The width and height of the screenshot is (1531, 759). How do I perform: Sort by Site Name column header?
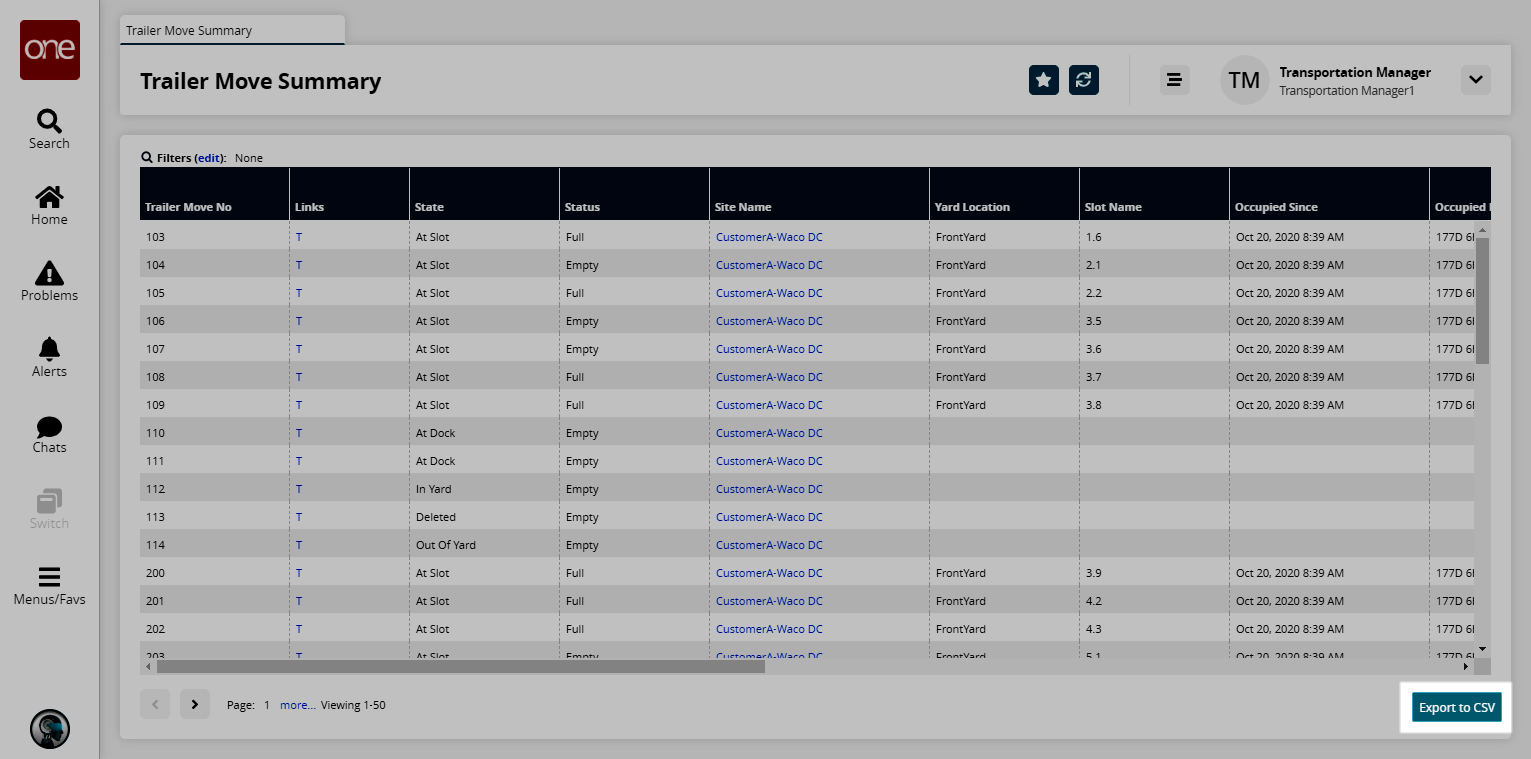(x=819, y=194)
